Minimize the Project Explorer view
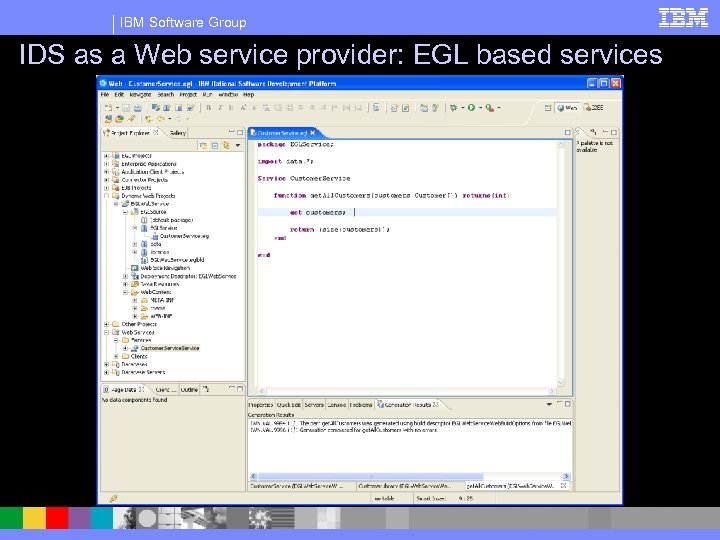 tap(231, 132)
